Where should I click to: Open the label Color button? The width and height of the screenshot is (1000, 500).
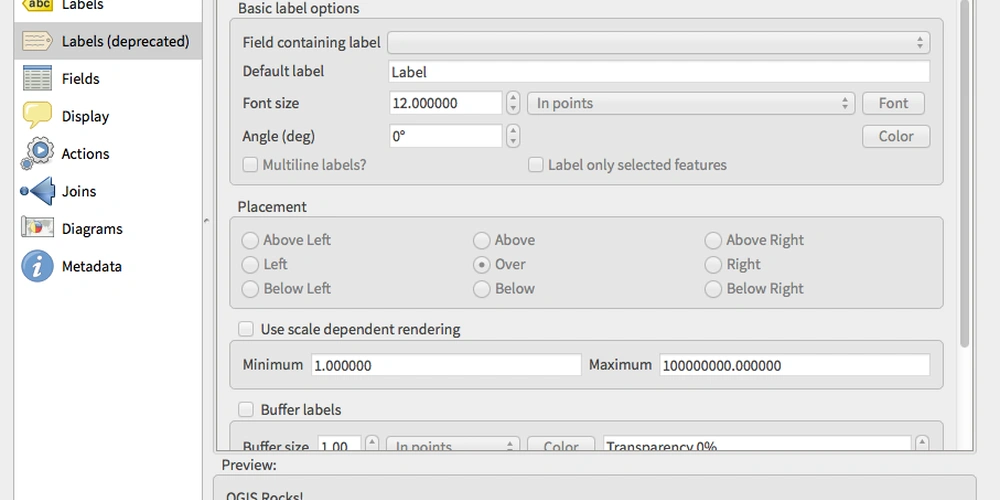(x=896, y=136)
